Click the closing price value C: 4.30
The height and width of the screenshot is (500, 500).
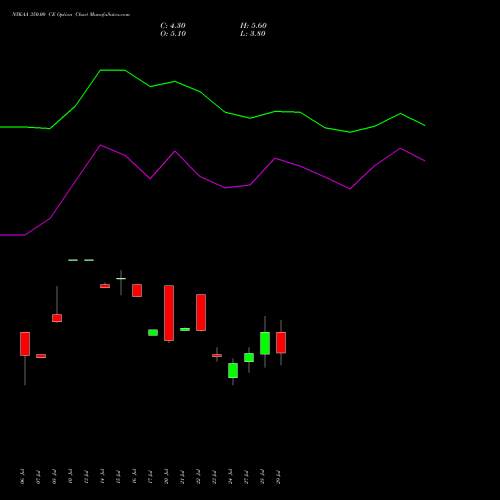tap(173, 26)
